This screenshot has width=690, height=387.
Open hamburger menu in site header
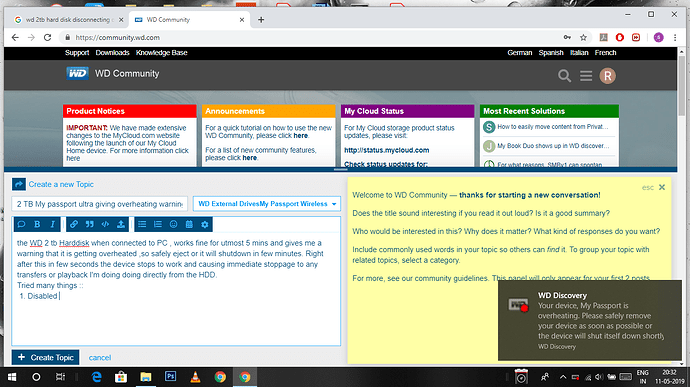pos(586,76)
